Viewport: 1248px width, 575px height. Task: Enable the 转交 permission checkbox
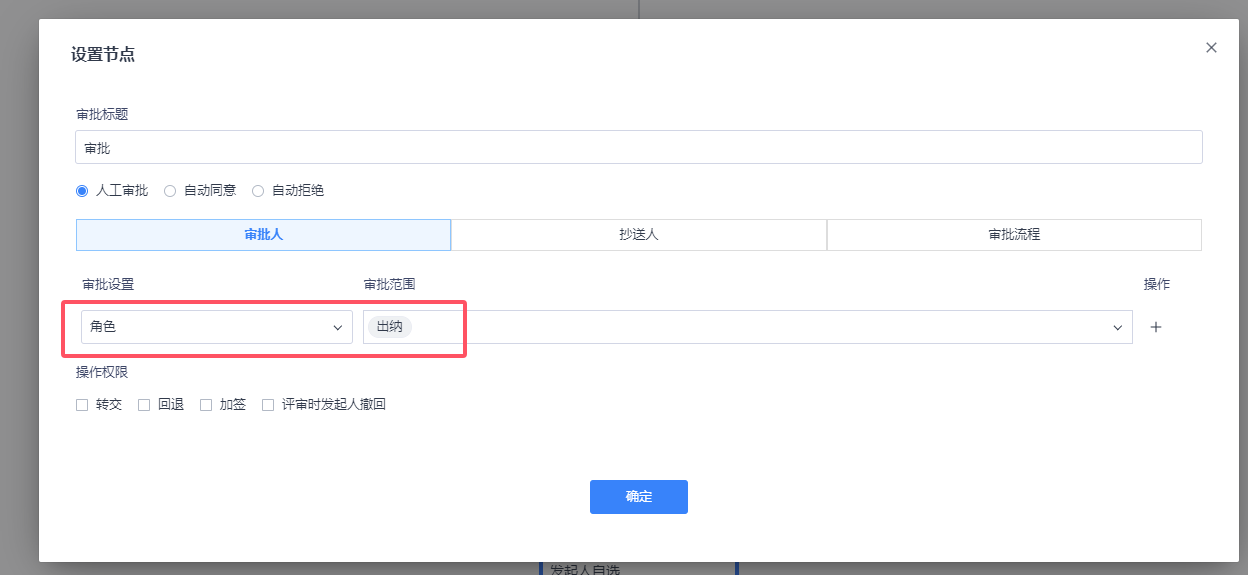pos(82,405)
